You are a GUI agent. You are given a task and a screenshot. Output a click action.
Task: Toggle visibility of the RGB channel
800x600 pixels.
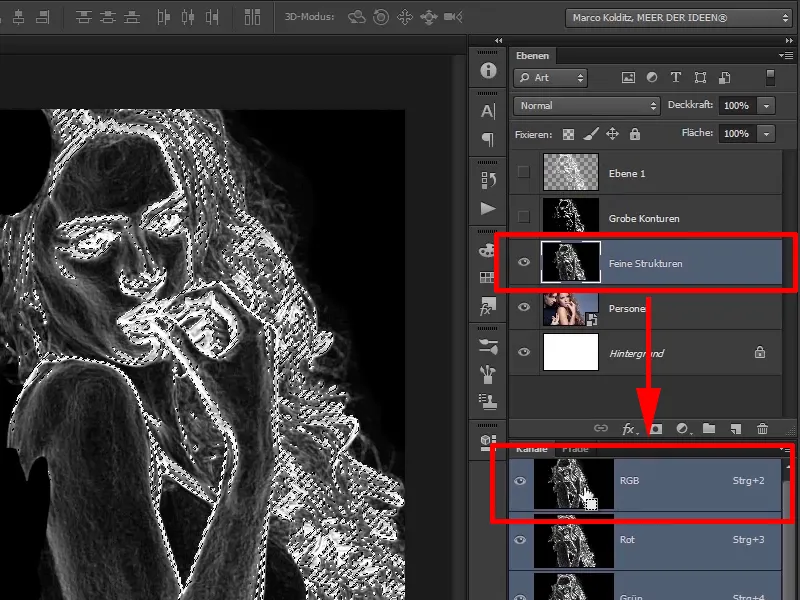pos(520,481)
